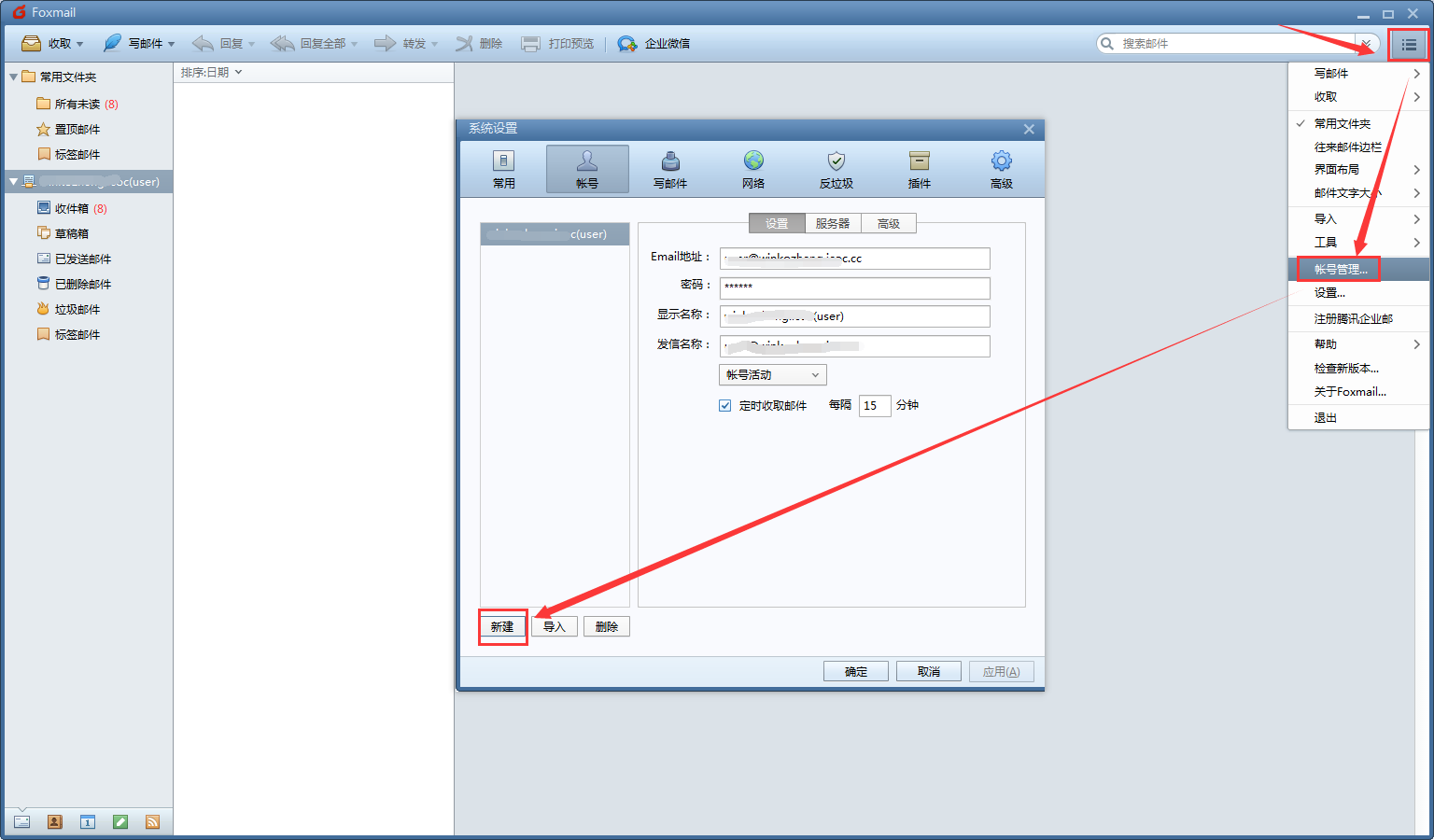The width and height of the screenshot is (1434, 840).
Task: Open the 帮助 submenu
Action: click(x=1358, y=344)
